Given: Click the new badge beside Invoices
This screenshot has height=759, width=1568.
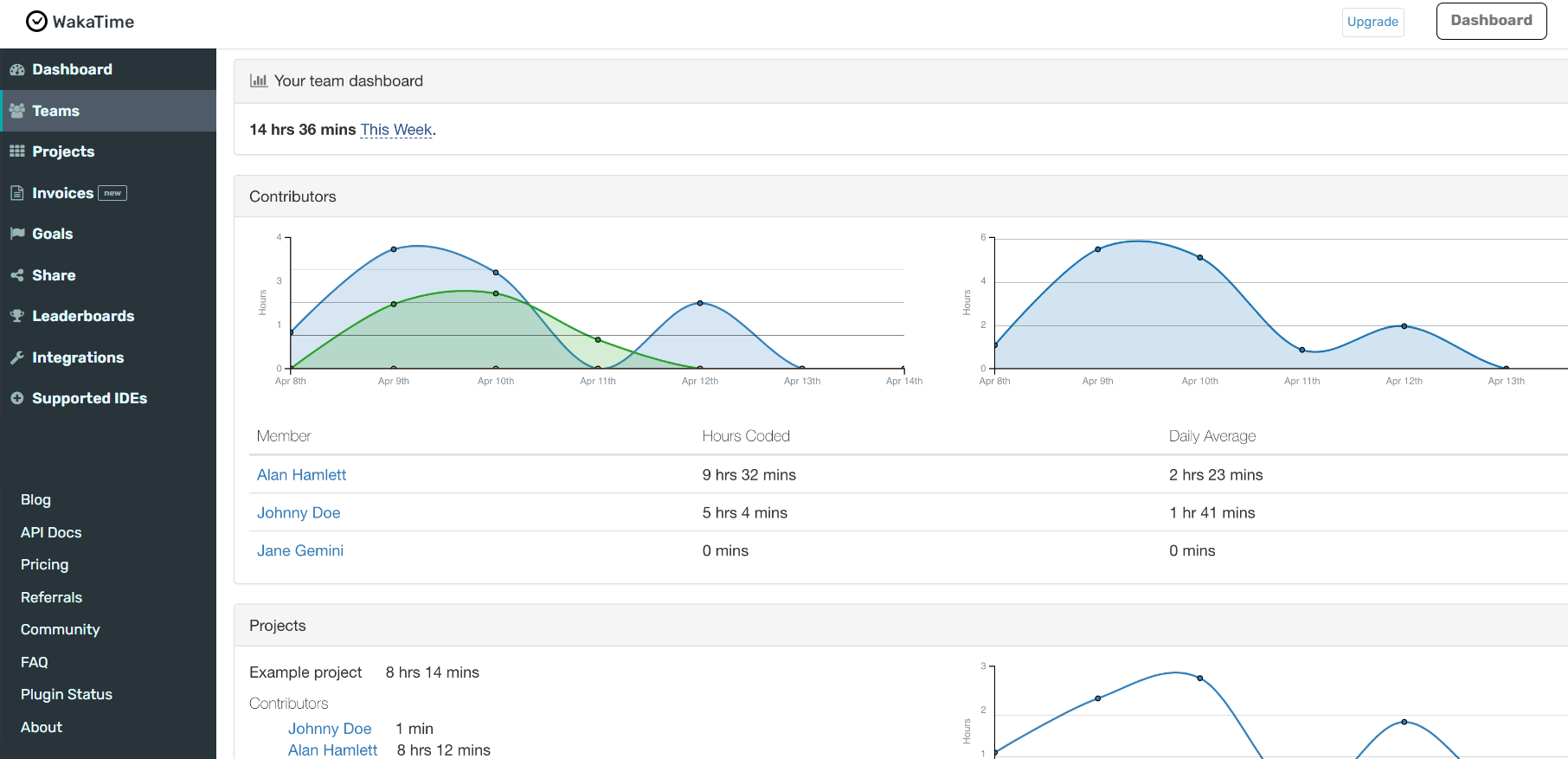Looking at the screenshot, I should click(112, 193).
